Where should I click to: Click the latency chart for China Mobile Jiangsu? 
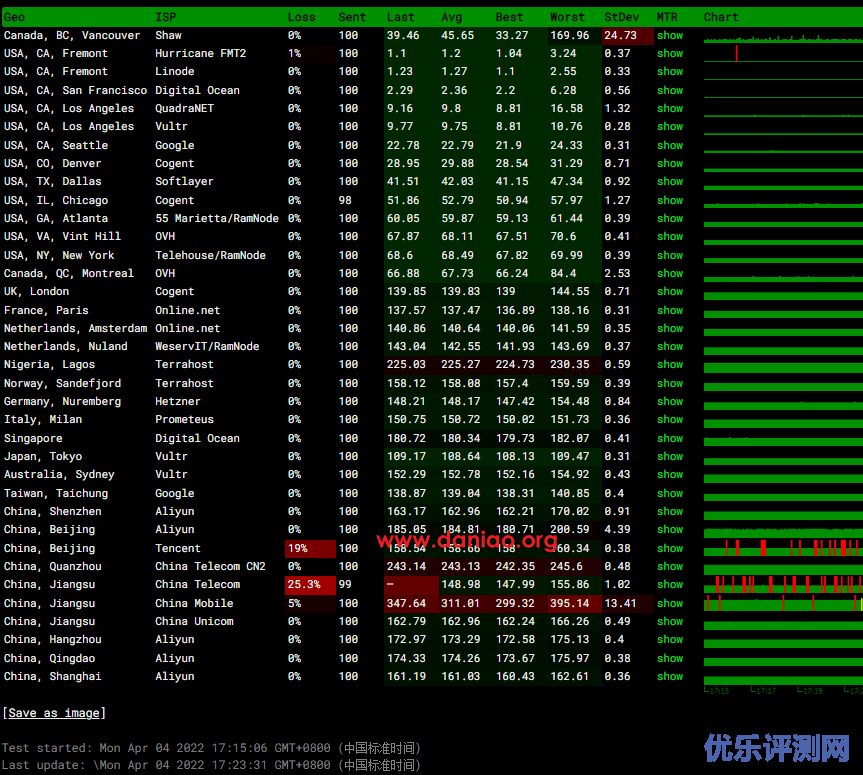pyautogui.click(x=783, y=603)
